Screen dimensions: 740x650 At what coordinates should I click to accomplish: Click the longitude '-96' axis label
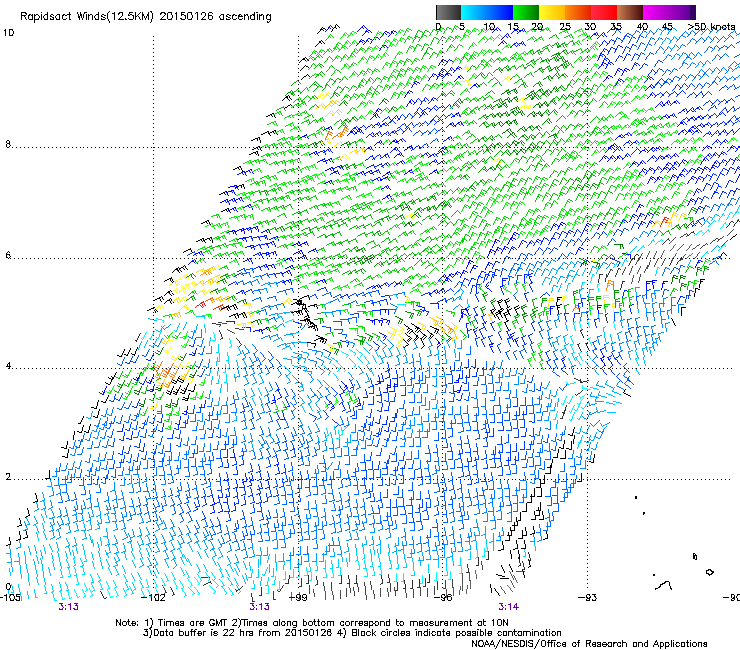[x=443, y=598]
